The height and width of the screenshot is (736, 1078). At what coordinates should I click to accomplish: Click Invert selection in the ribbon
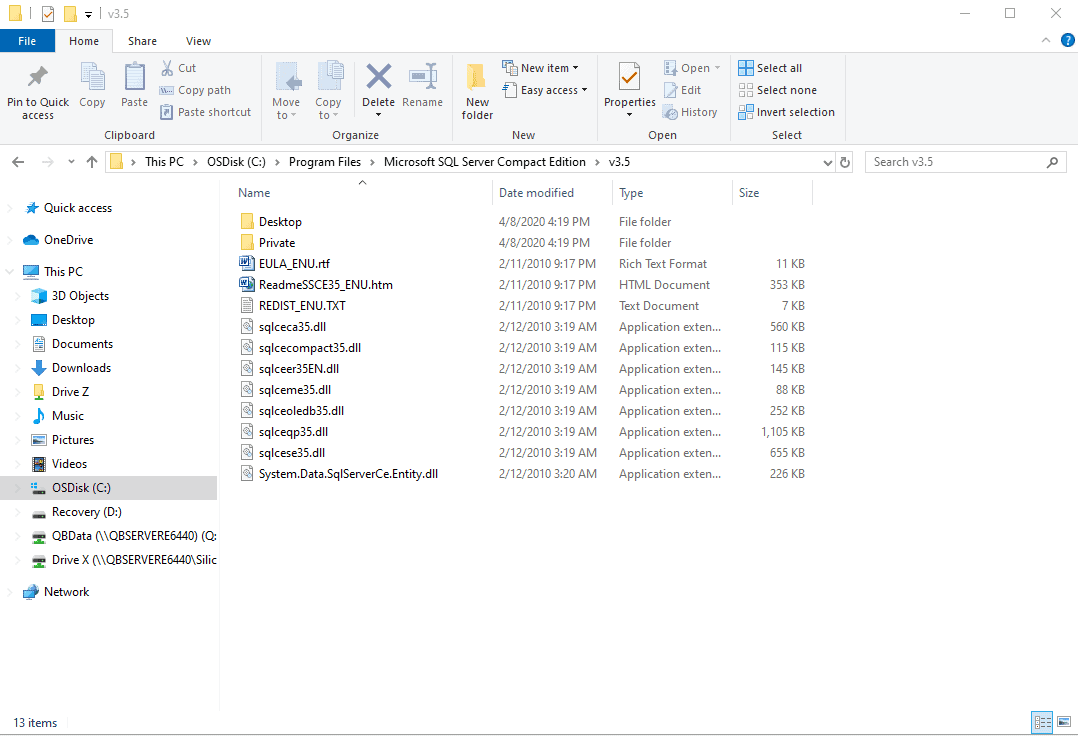coord(786,112)
